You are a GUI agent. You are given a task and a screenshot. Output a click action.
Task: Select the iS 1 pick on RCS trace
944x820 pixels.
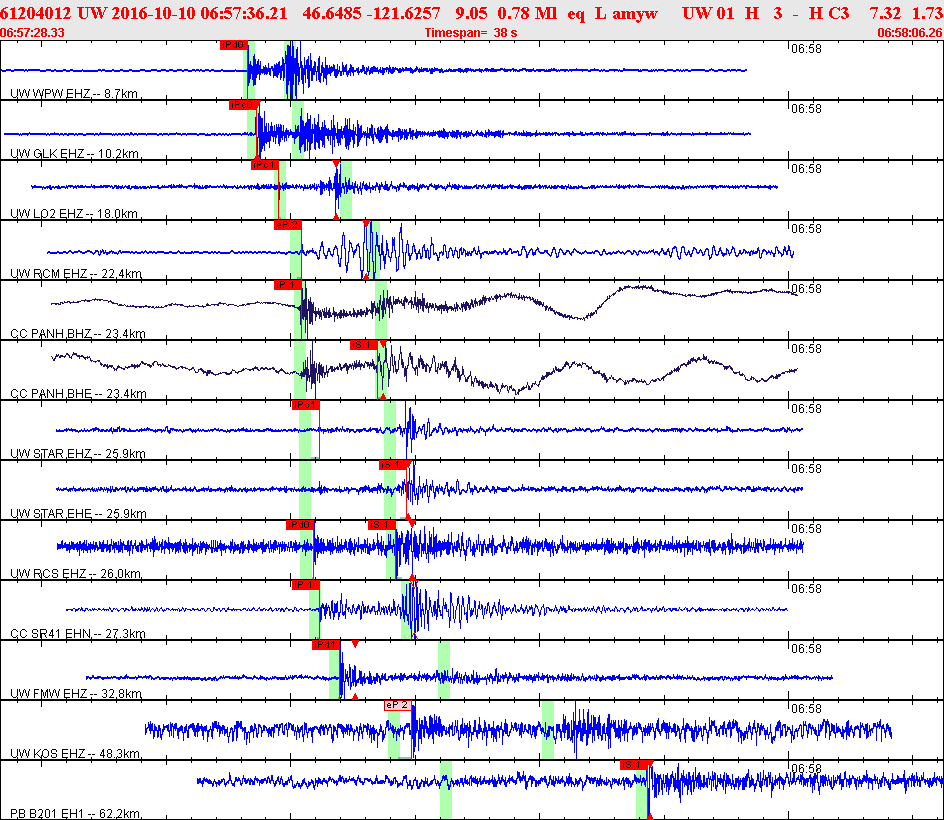coord(382,525)
